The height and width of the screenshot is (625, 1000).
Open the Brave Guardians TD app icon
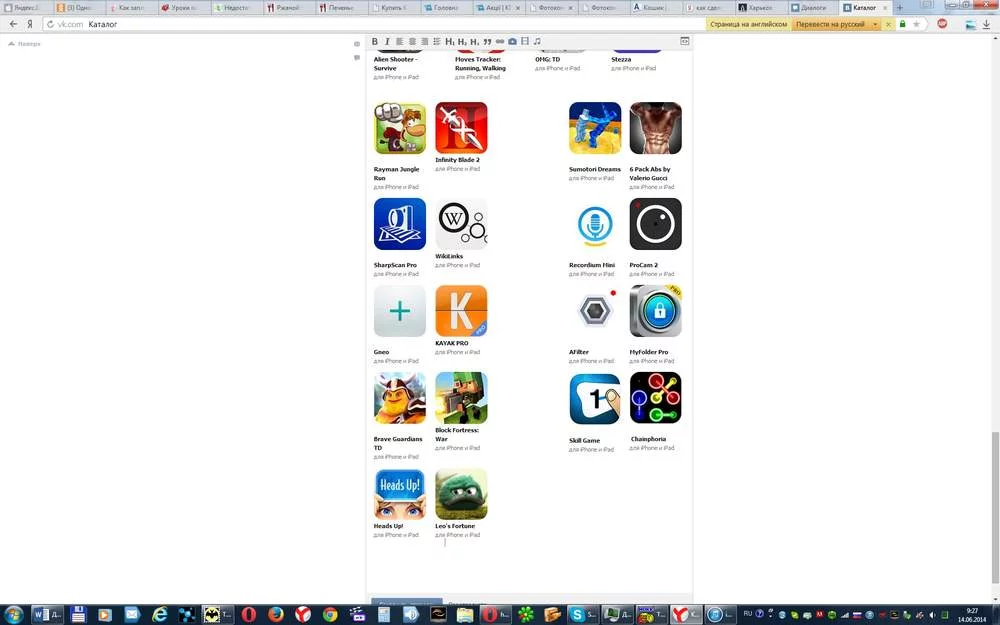(x=400, y=399)
